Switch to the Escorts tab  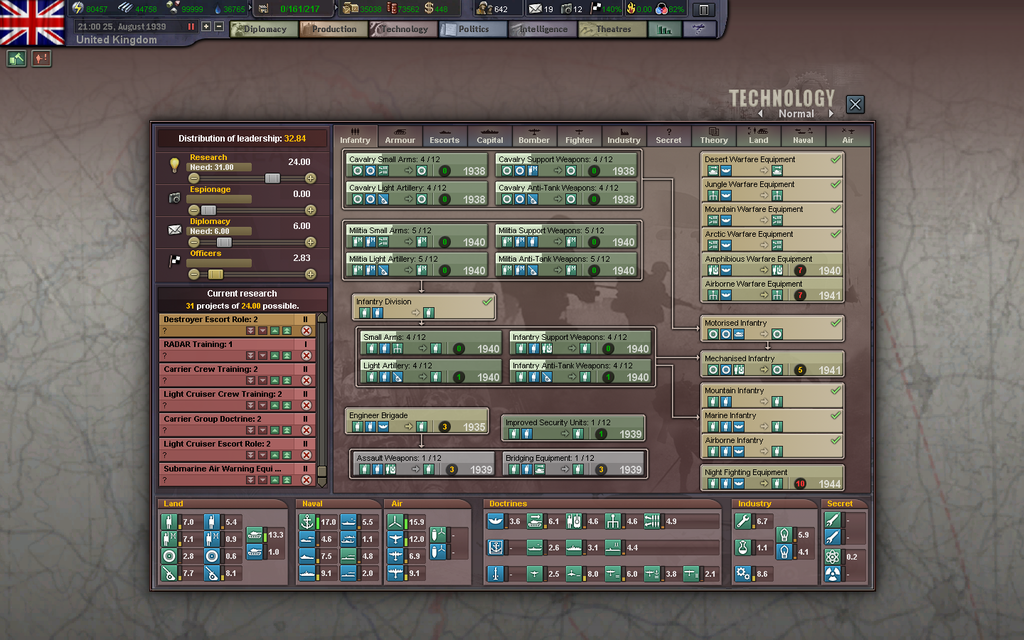click(x=444, y=136)
